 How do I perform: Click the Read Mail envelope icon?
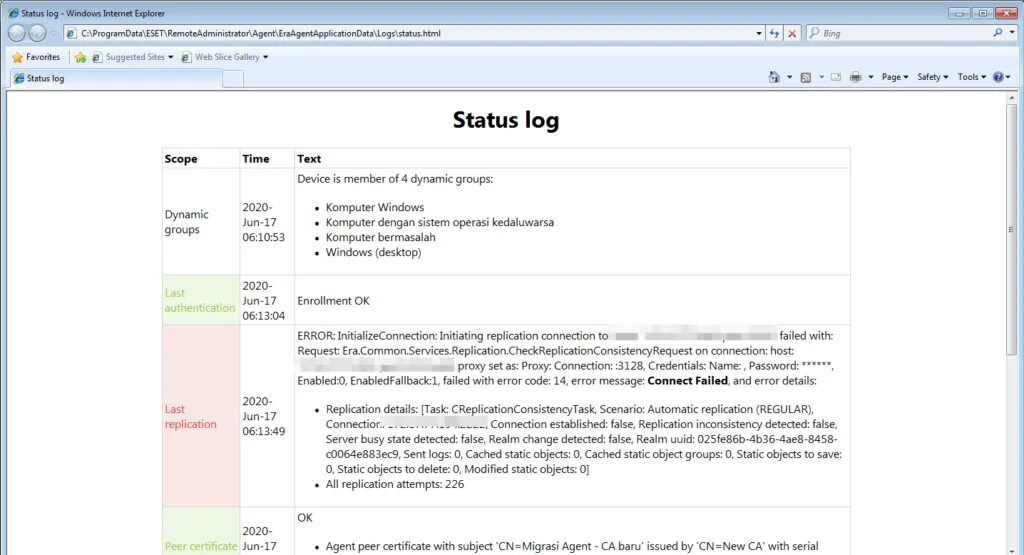point(836,77)
